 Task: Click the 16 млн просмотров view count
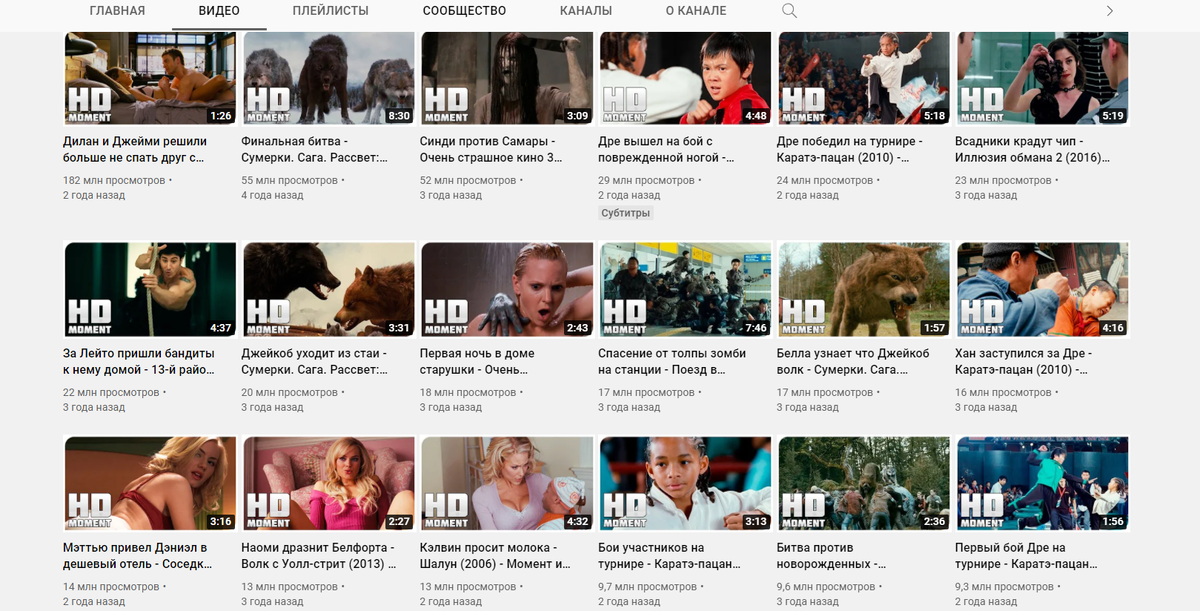click(1004, 392)
